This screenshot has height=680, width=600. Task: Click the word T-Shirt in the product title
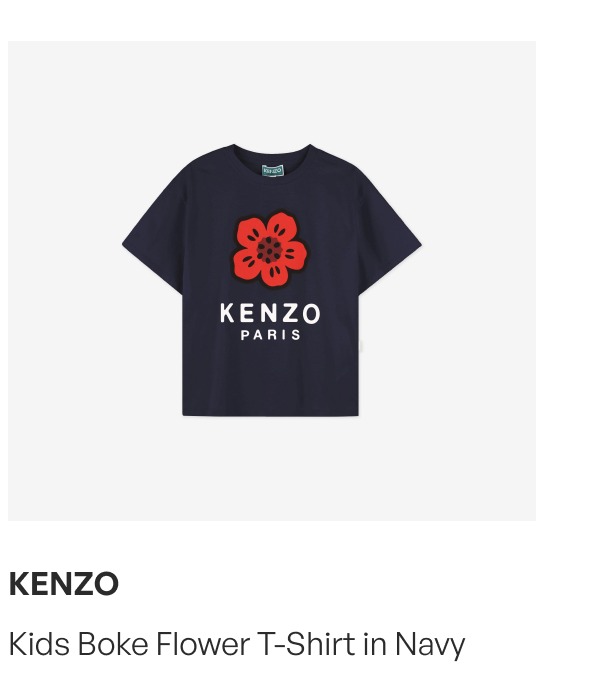(x=307, y=644)
